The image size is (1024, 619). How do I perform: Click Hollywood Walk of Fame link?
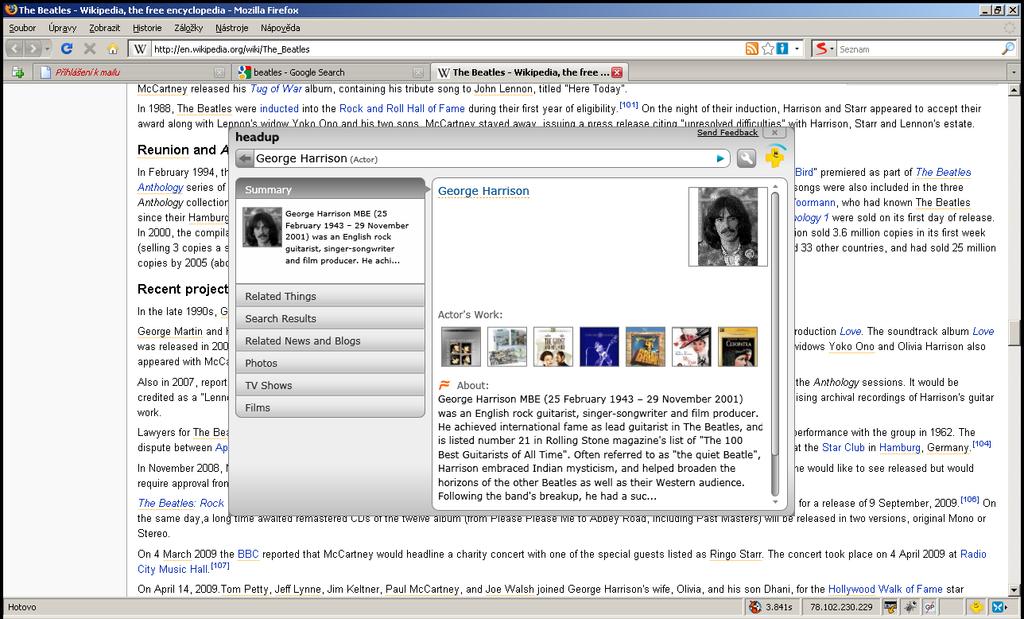tap(885, 589)
